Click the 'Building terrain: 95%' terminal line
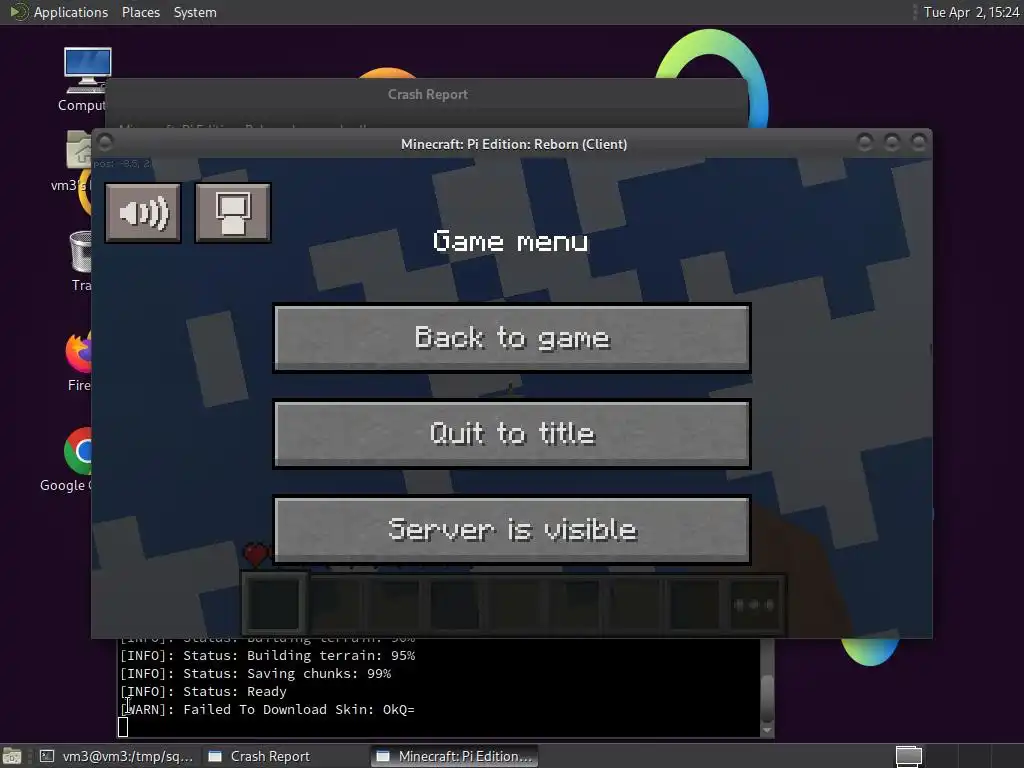This screenshot has width=1024, height=768. 267,656
